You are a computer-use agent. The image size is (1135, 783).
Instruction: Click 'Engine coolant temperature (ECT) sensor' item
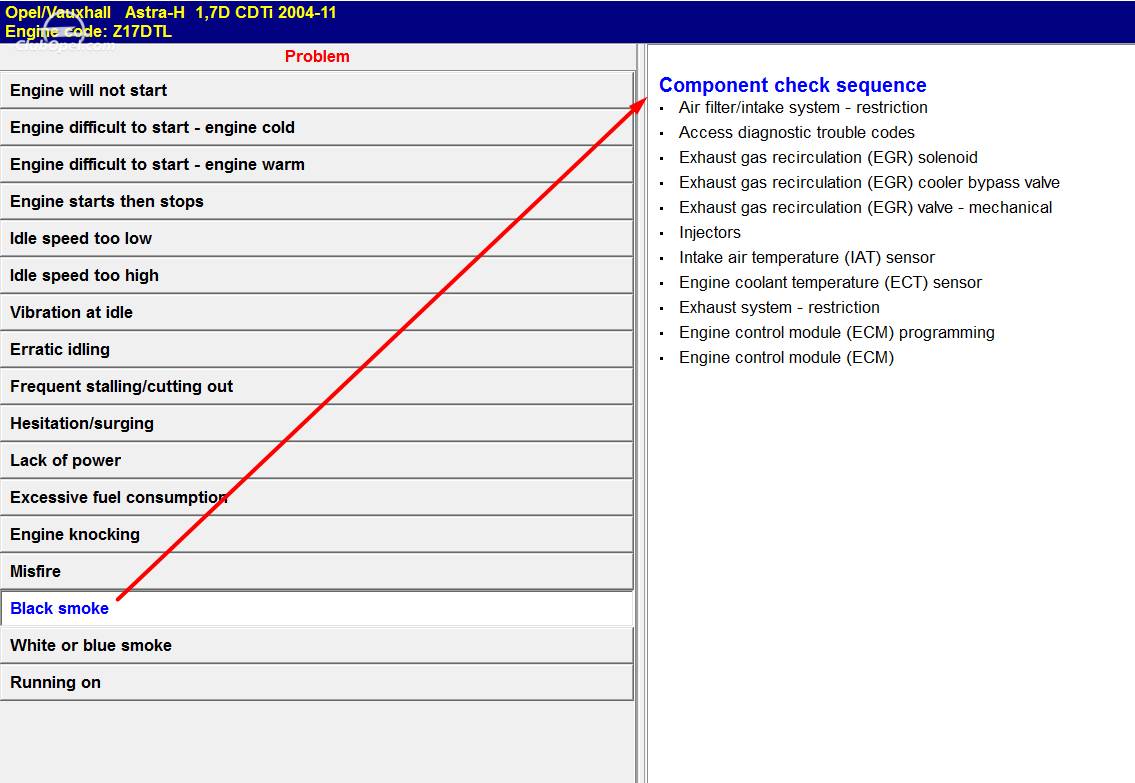click(x=830, y=282)
